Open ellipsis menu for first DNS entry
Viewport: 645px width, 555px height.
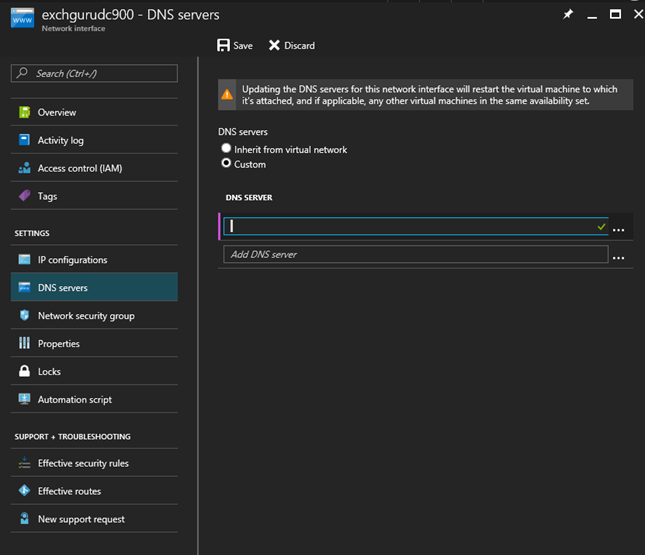tap(618, 230)
